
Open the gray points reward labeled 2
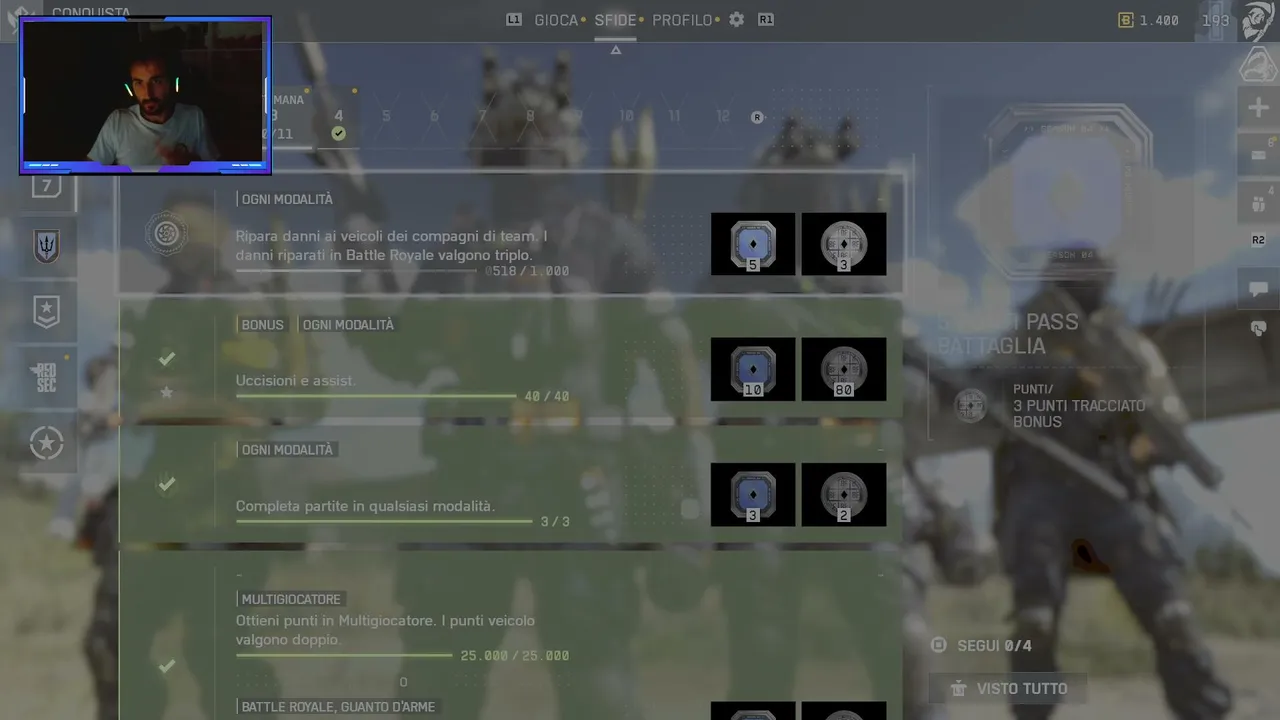844,494
